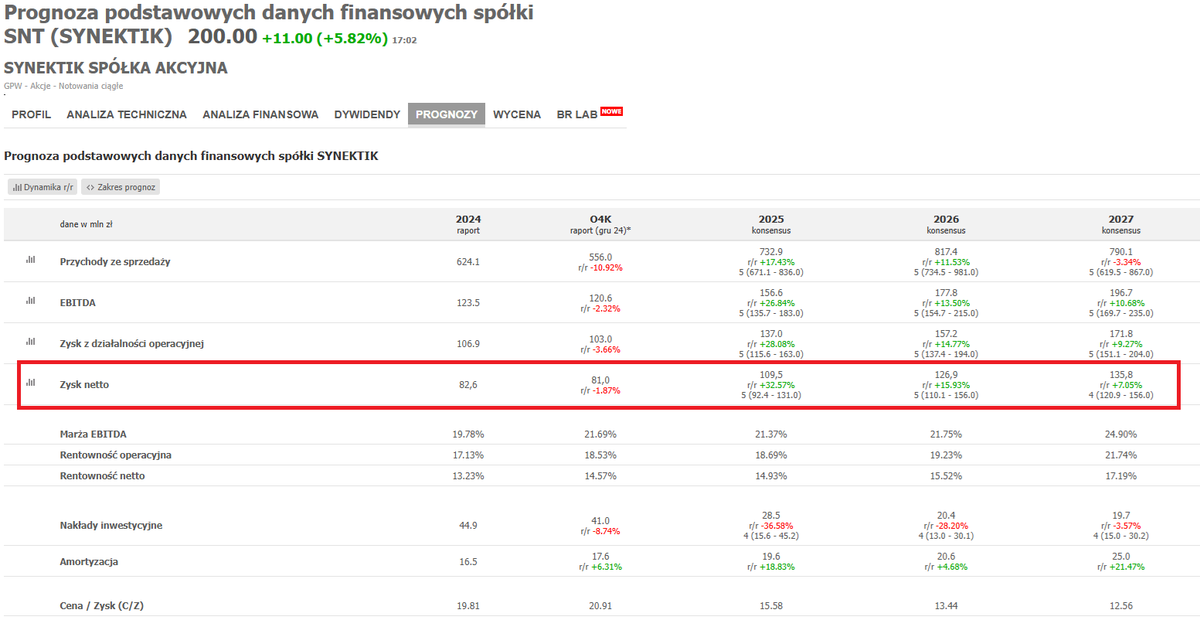Select the Amortyzacja row label

(x=89, y=562)
